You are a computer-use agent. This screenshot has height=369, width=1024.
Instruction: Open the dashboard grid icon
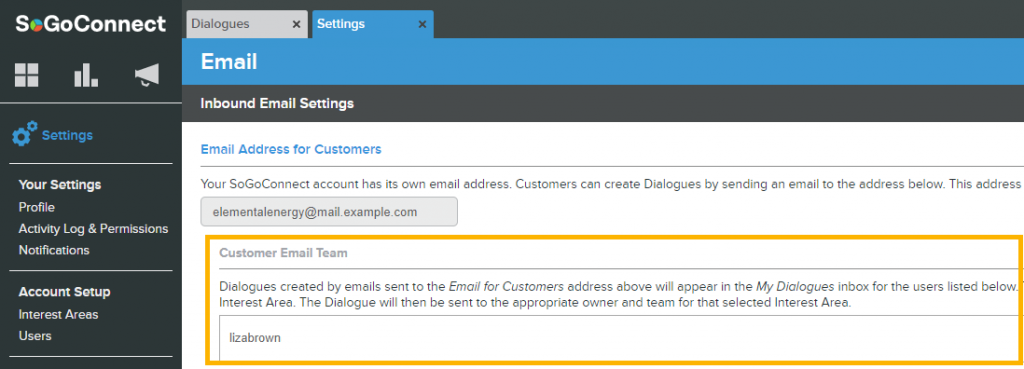pos(27,76)
